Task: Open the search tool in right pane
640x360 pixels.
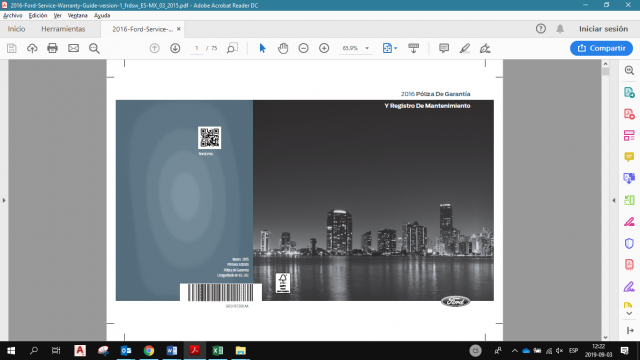Action: point(629,71)
